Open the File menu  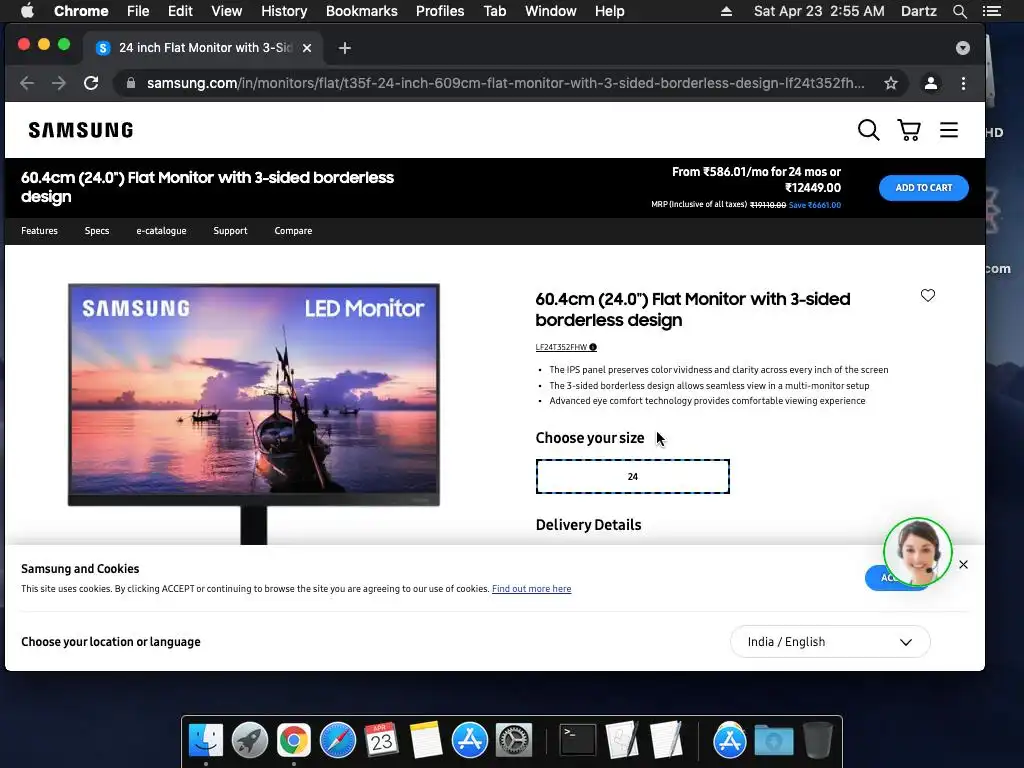pyautogui.click(x=138, y=11)
